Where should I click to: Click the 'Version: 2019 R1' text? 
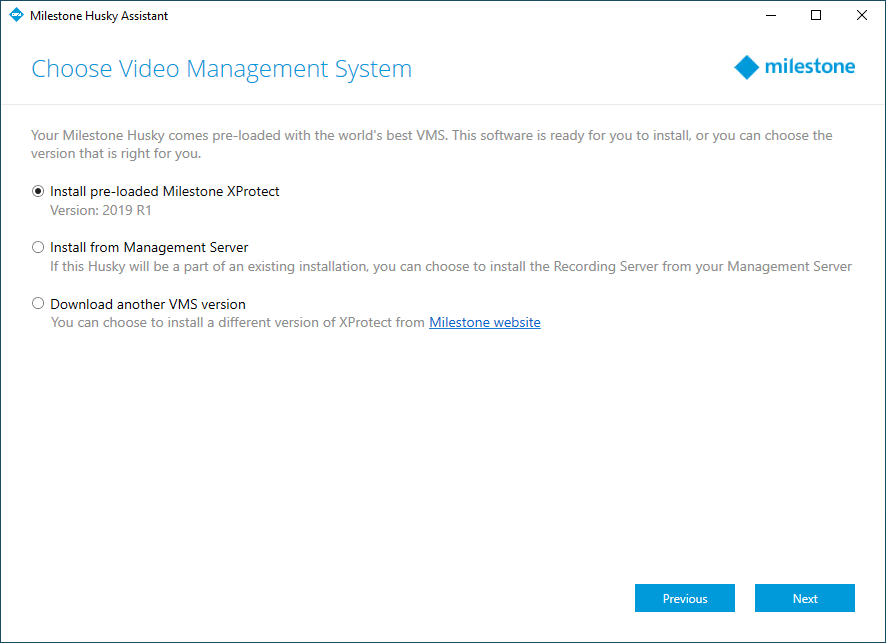[x=101, y=211]
